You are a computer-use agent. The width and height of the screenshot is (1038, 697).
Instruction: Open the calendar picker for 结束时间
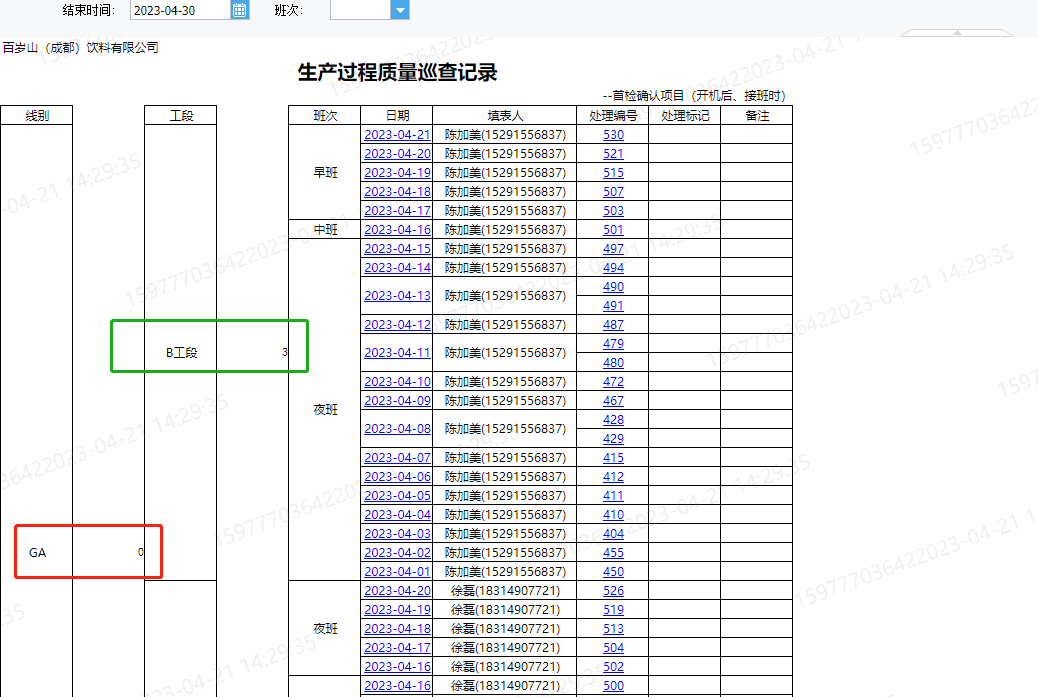point(240,10)
